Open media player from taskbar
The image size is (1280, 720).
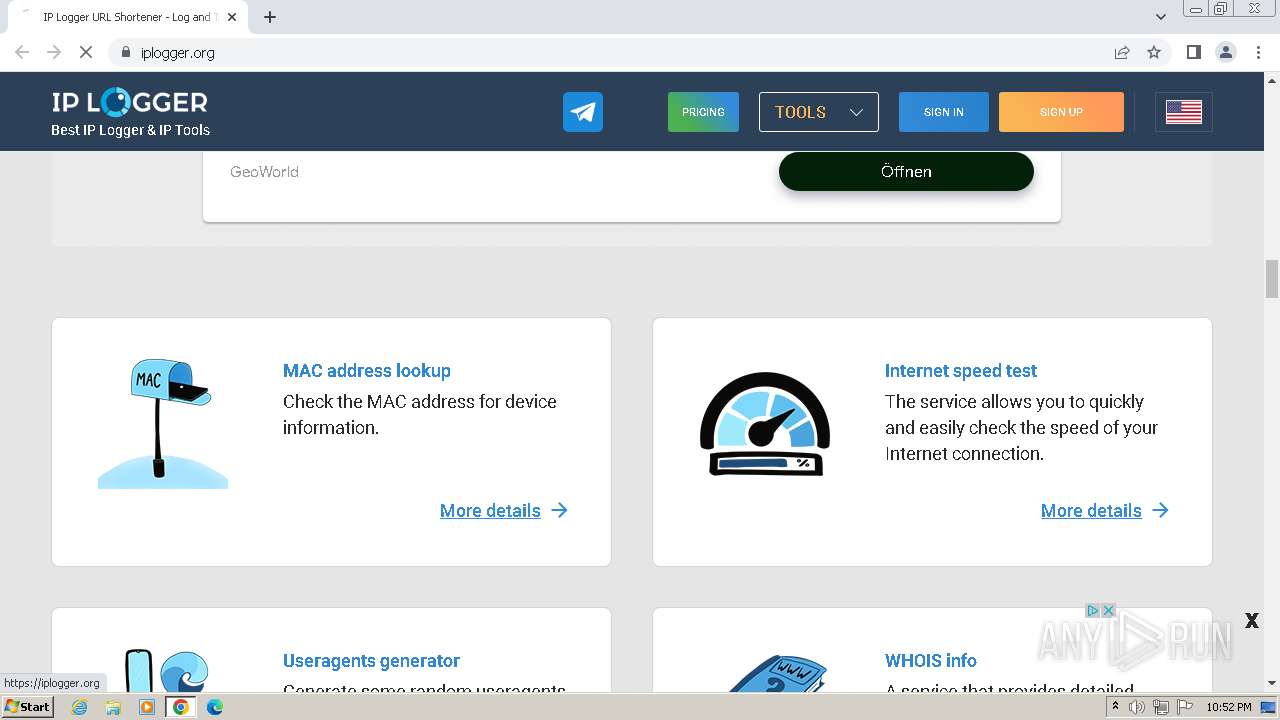tap(147, 707)
